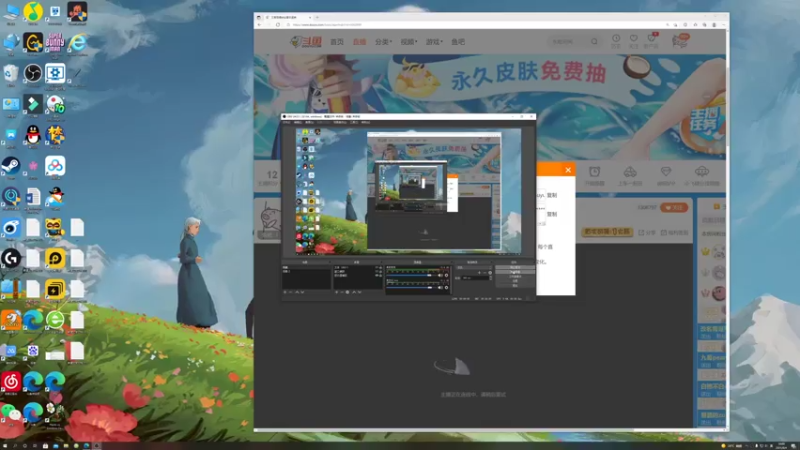
Task: Open the follow heart icon in Douyu header
Action: pos(634,39)
